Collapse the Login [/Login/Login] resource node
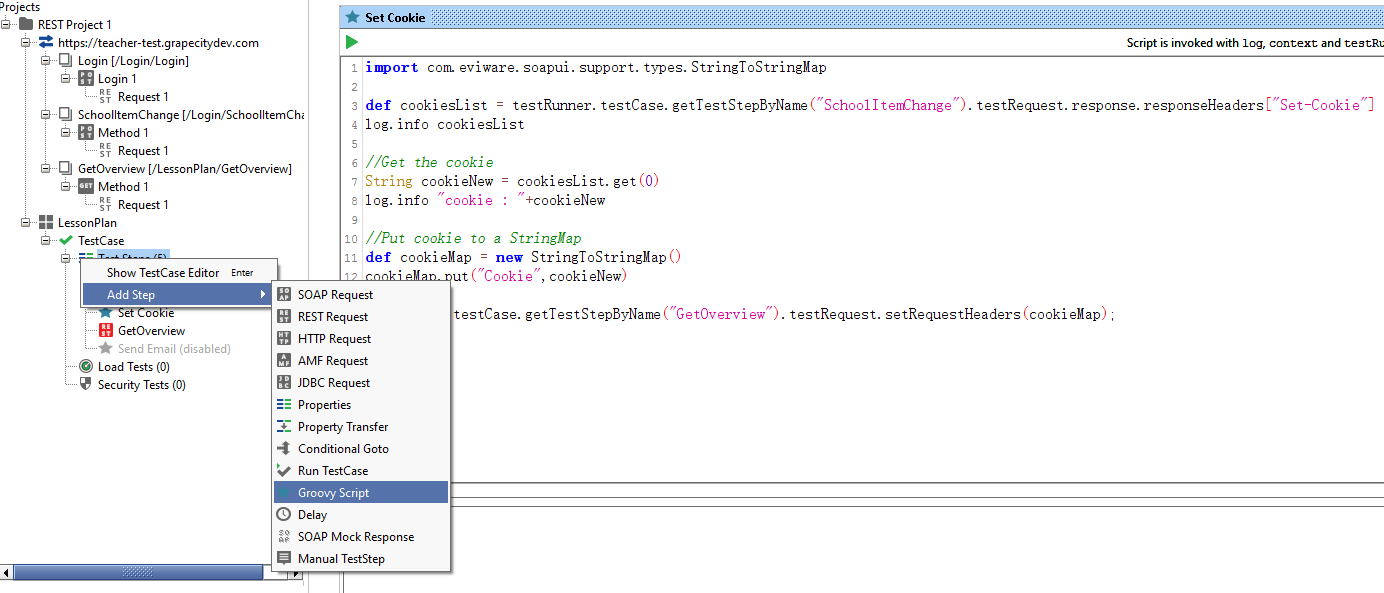 click(47, 60)
